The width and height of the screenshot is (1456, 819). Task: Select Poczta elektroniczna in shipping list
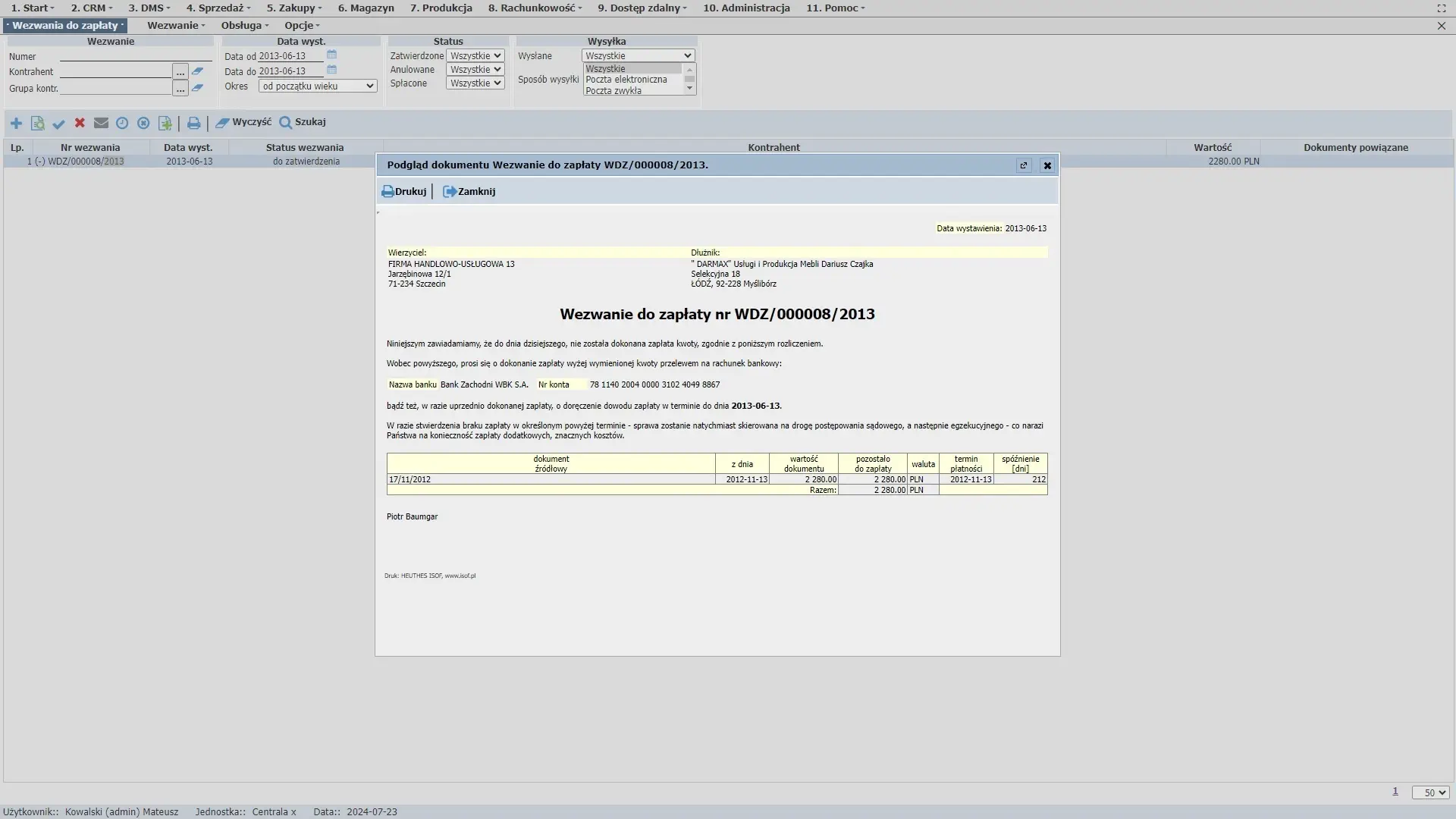(x=626, y=80)
